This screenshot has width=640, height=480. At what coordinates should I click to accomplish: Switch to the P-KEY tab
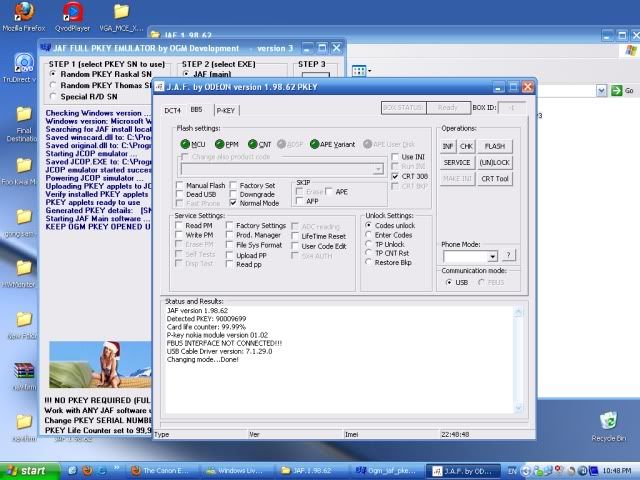click(226, 110)
